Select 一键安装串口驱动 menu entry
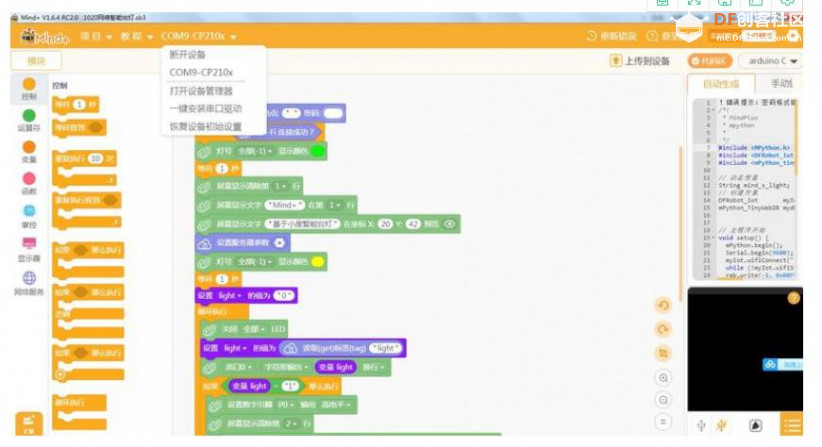 coord(206,108)
